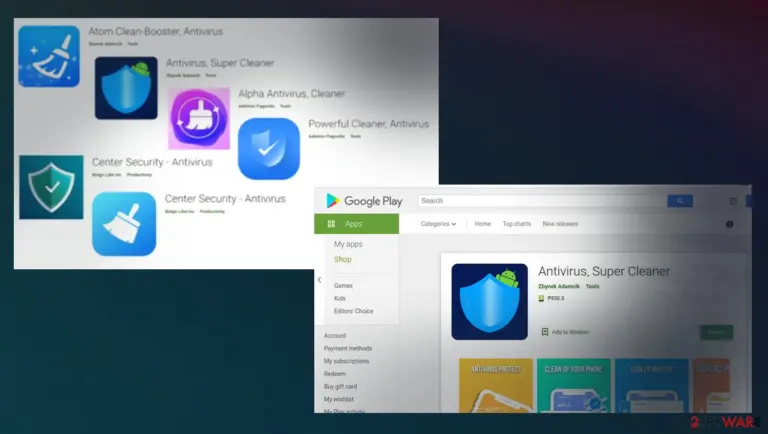Open the Kids category
Viewport: 768px width, 434px height.
(x=340, y=298)
